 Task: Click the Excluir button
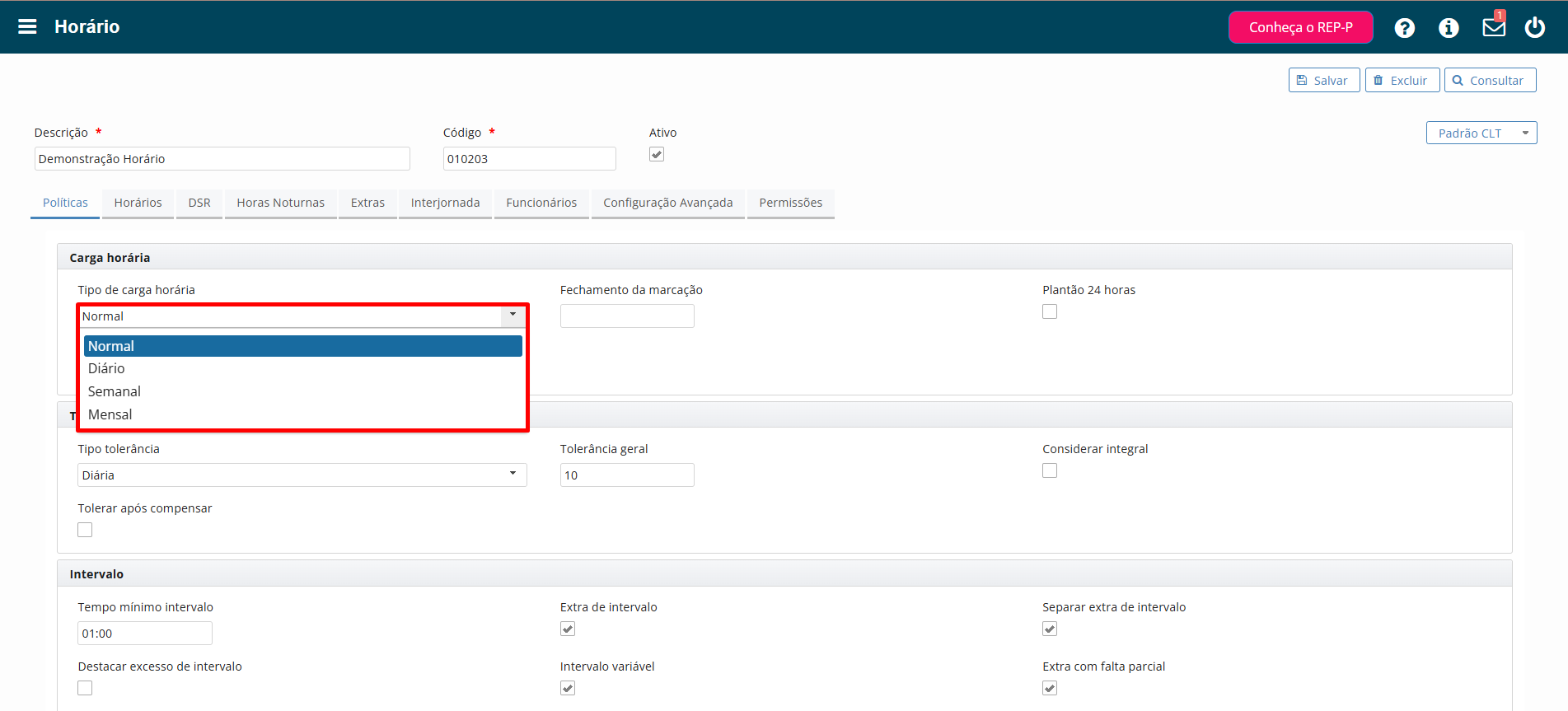coord(1402,80)
